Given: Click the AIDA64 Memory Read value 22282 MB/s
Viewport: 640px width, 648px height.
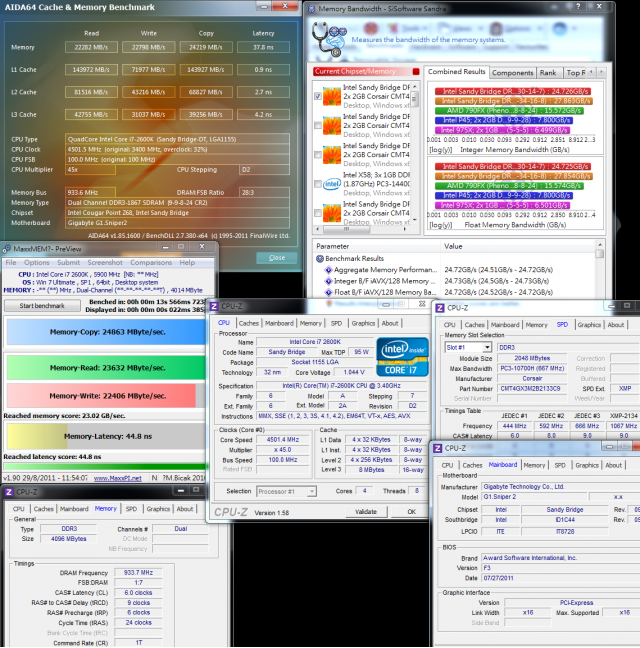Looking at the screenshot, I should tap(91, 47).
